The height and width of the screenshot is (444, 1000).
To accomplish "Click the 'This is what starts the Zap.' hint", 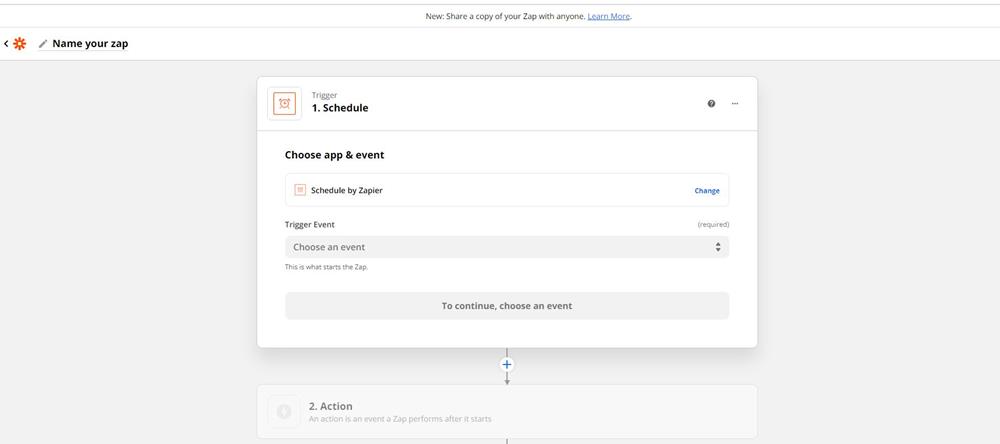I will pyautogui.click(x=327, y=267).
